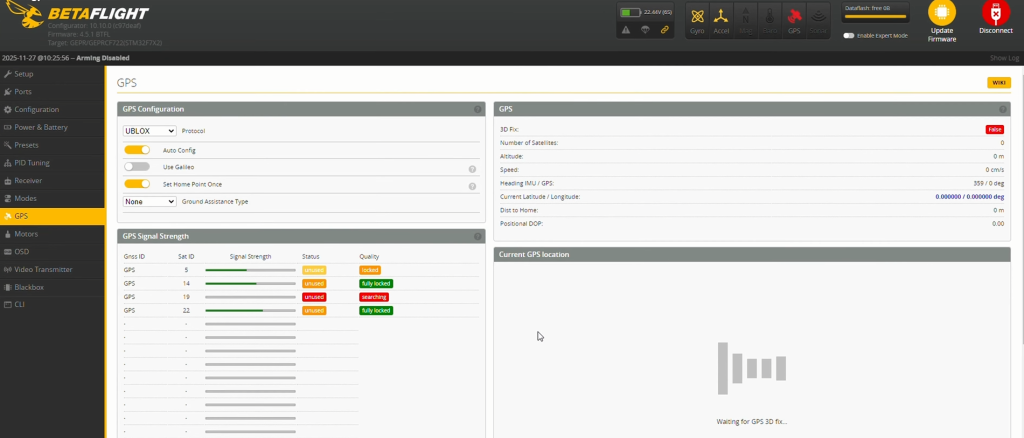Click help icon beside Use Galileo
Viewport: 1024px width, 438px height.
[x=471, y=169]
